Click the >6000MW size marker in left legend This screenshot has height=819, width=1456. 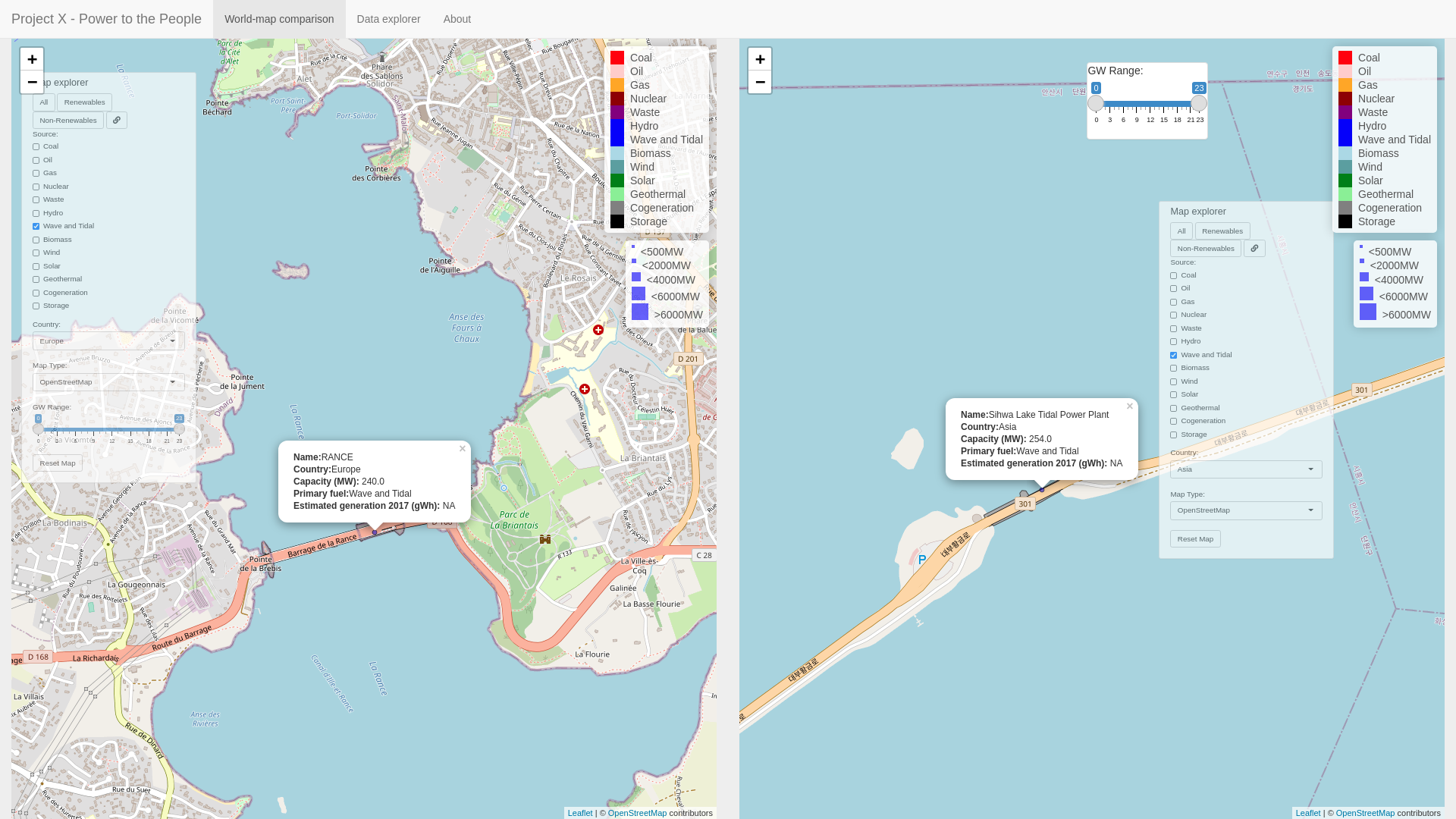pos(640,312)
